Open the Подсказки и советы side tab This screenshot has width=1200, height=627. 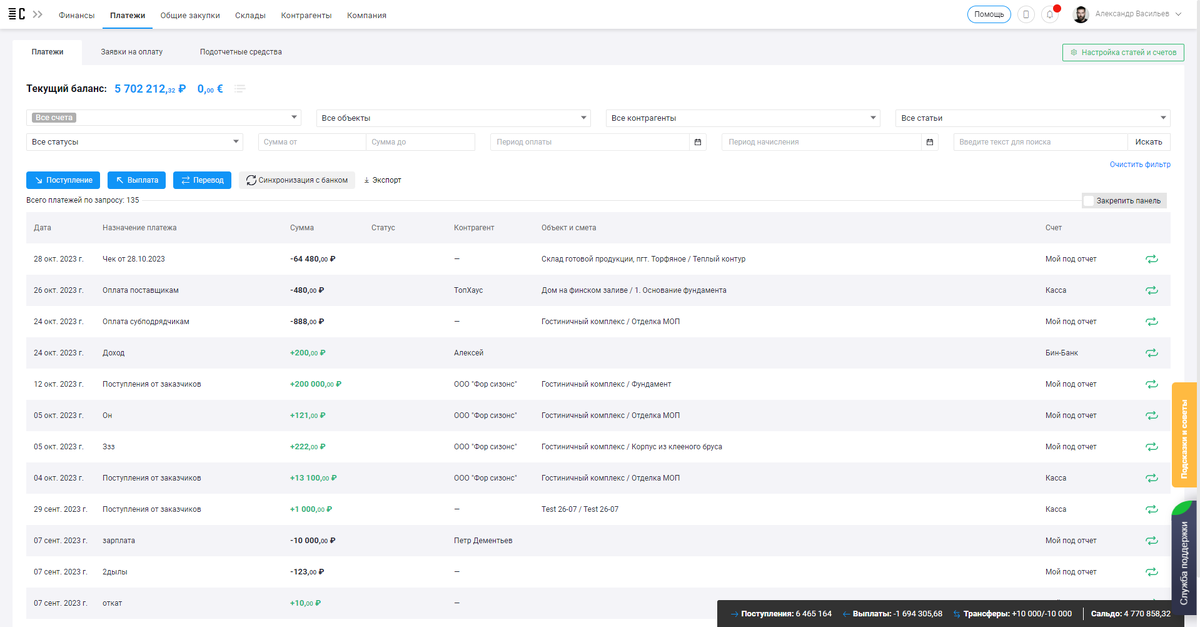click(x=1185, y=435)
